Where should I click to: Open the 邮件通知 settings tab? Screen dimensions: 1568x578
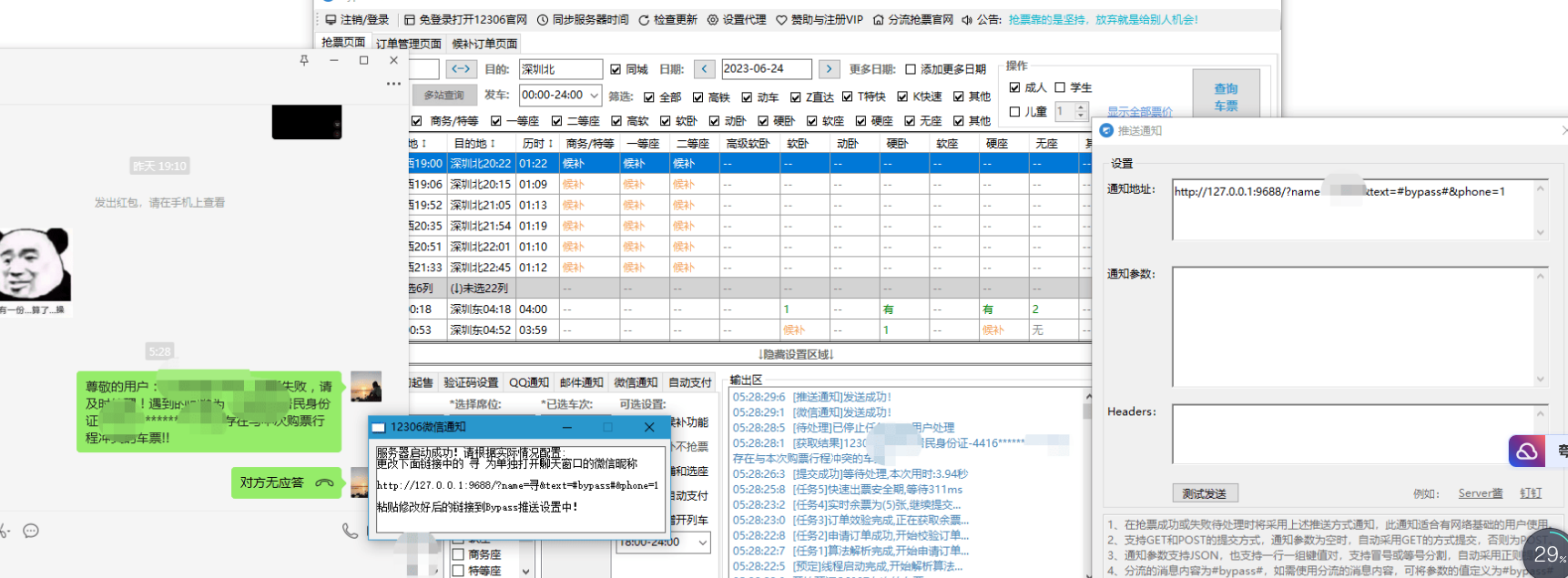point(581,382)
